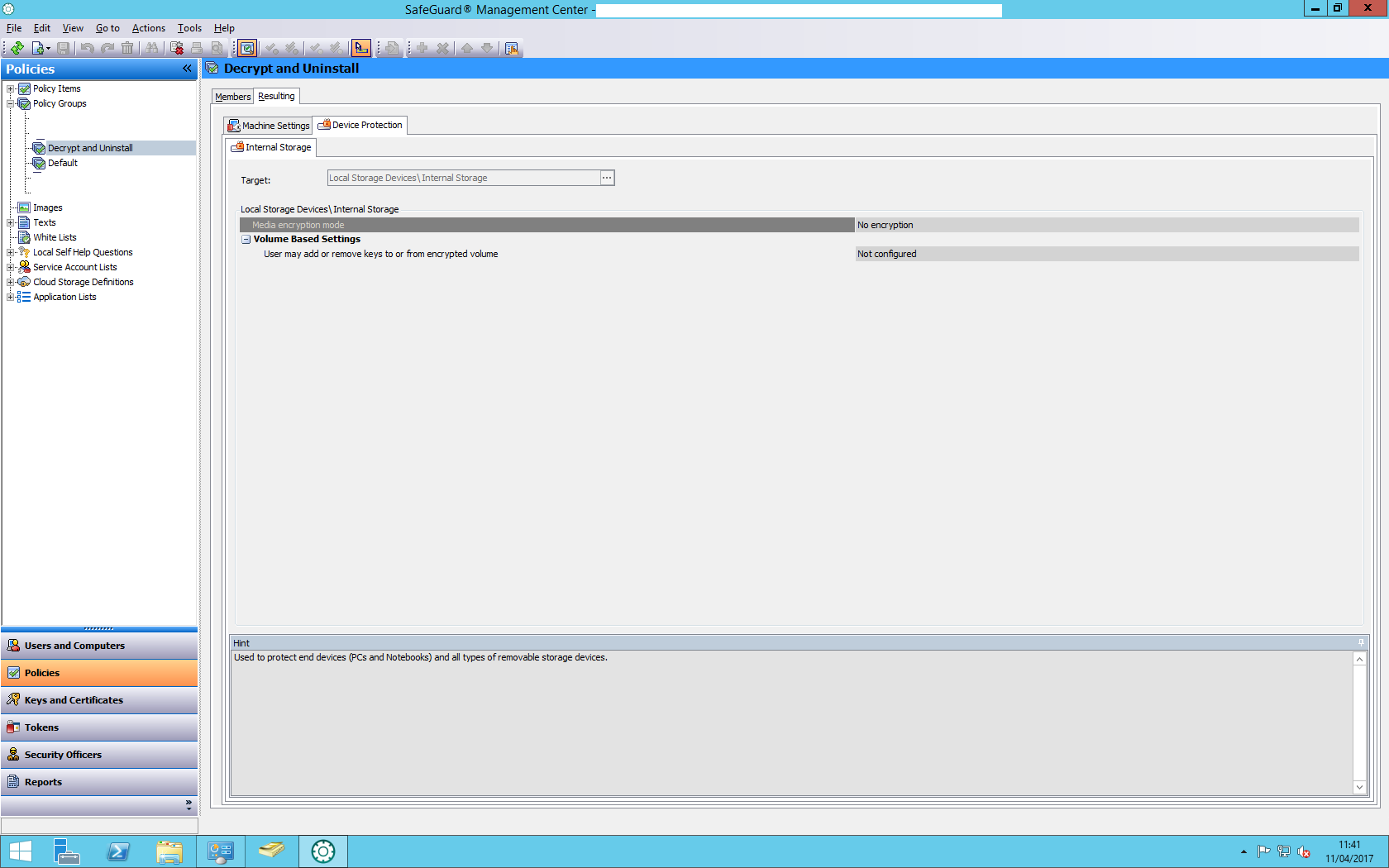Viewport: 1389px width, 868px height.
Task: Select the Default policy group
Action: [x=63, y=163]
